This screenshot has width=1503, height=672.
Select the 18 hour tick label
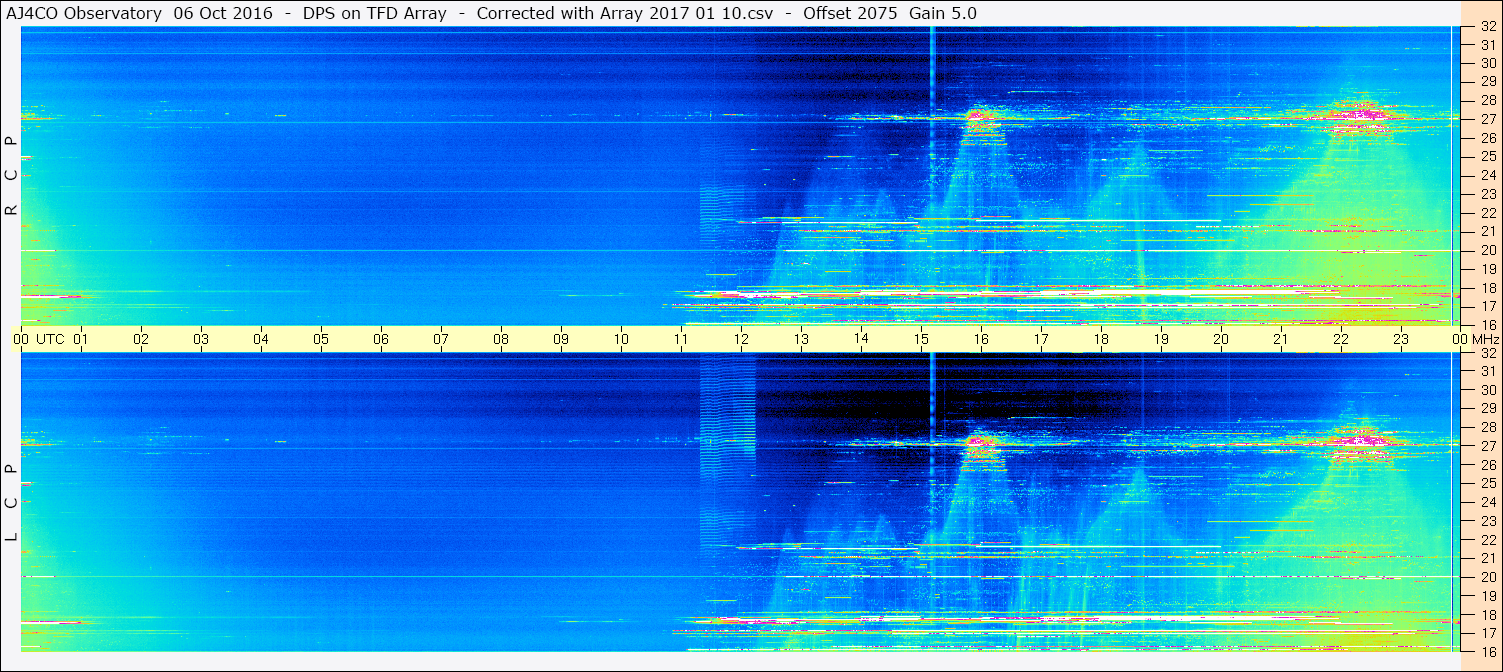(x=1101, y=339)
